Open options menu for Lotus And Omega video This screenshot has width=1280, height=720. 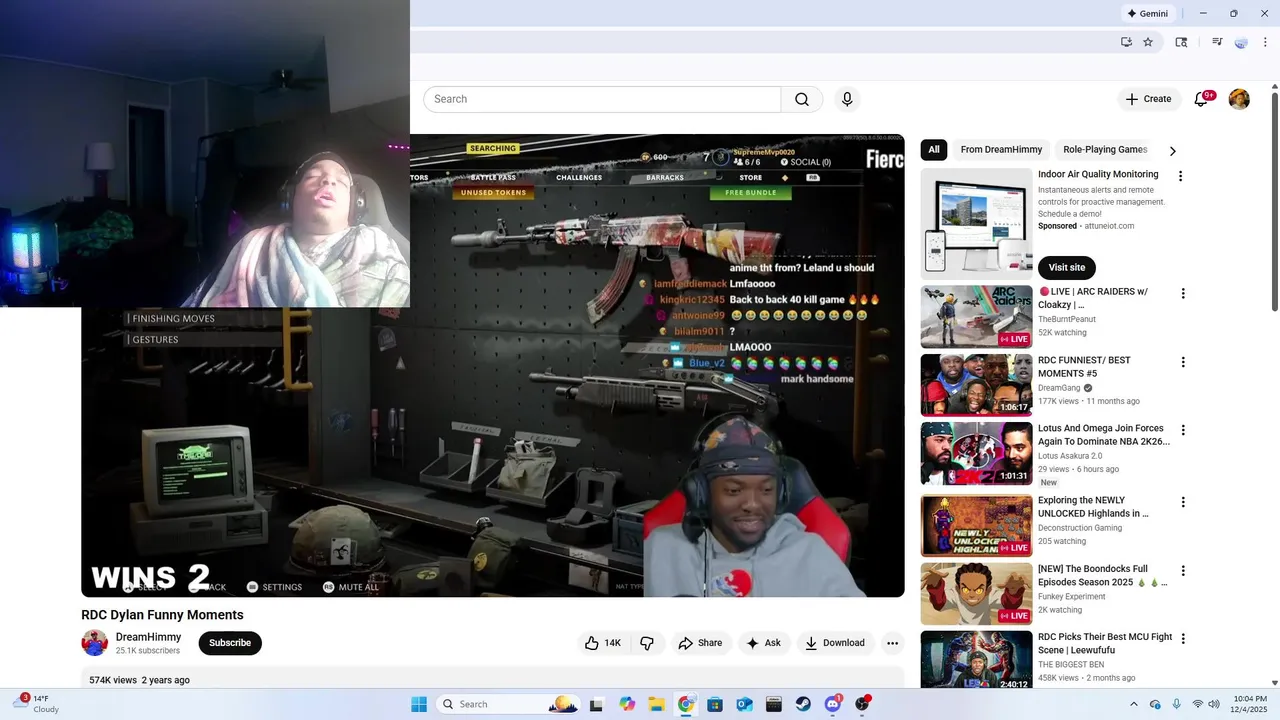1183,430
